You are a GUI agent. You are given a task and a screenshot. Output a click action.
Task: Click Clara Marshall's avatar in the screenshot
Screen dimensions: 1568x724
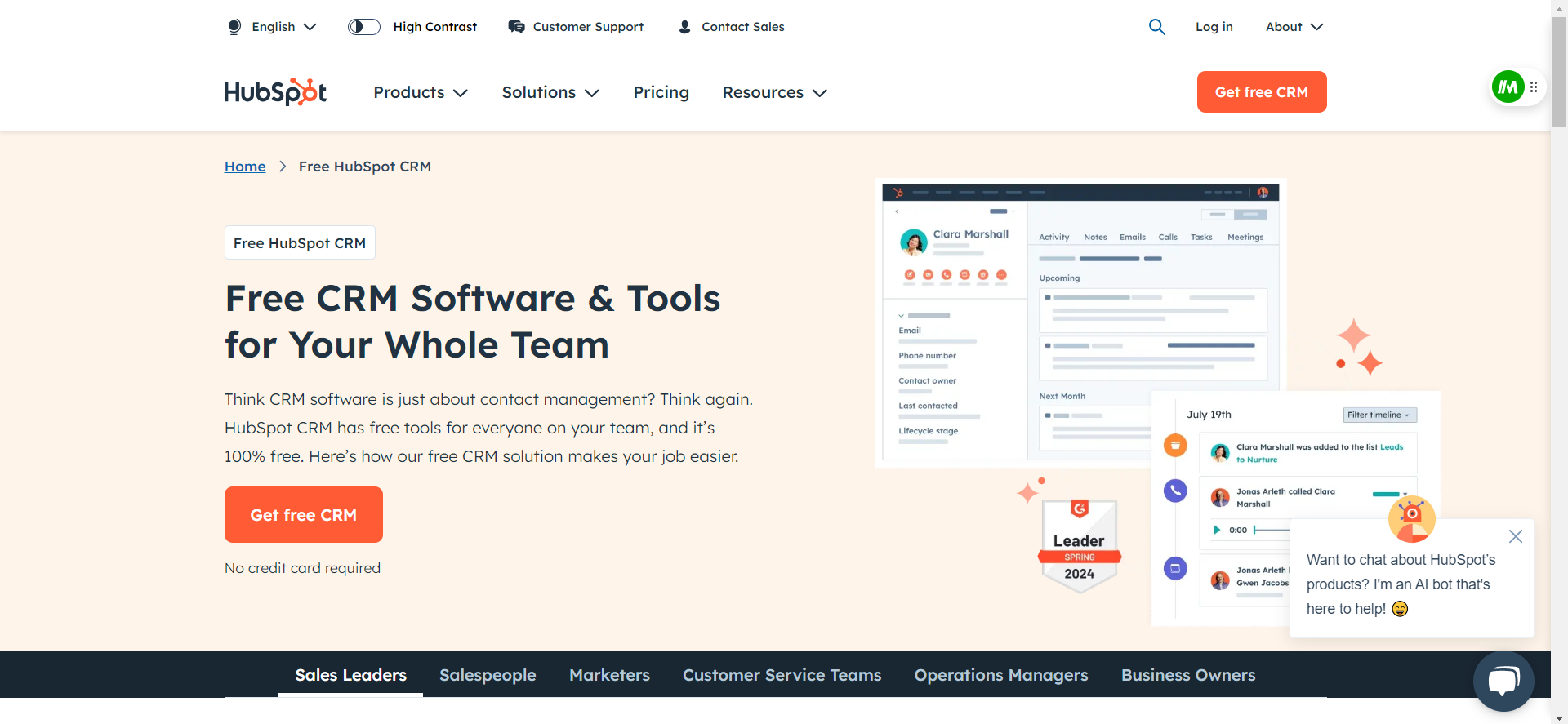tap(913, 242)
